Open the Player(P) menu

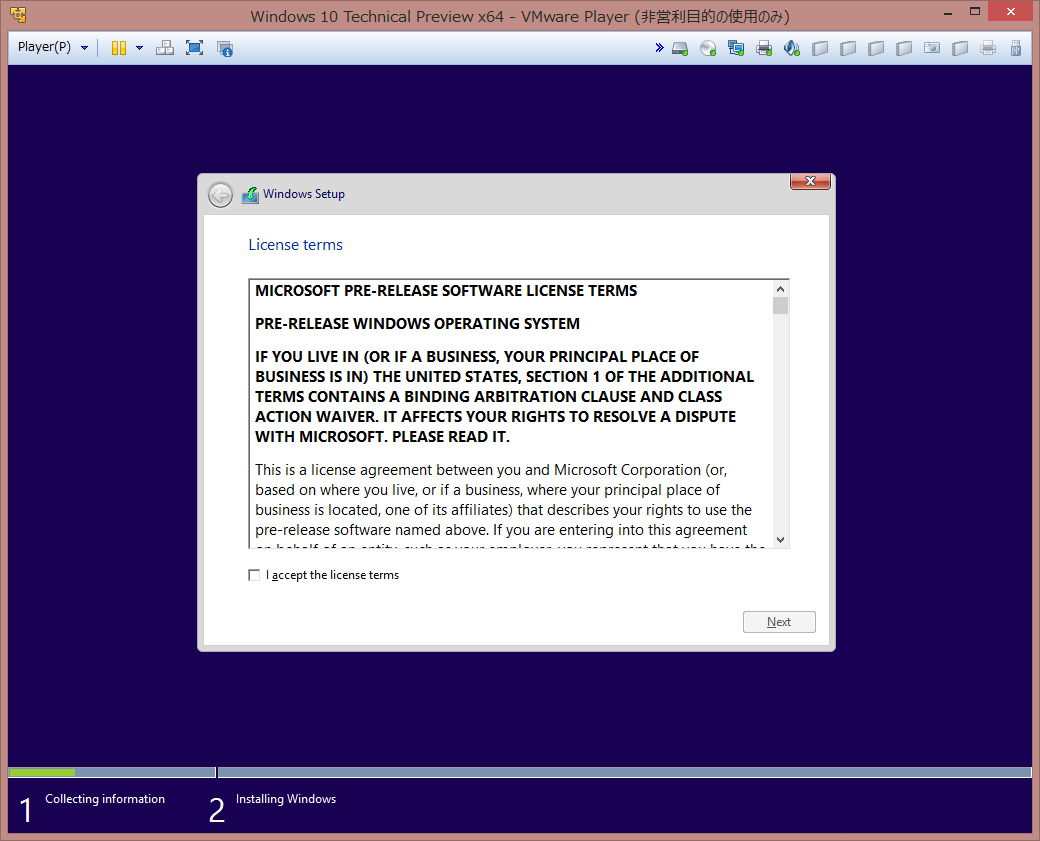pyautogui.click(x=52, y=47)
